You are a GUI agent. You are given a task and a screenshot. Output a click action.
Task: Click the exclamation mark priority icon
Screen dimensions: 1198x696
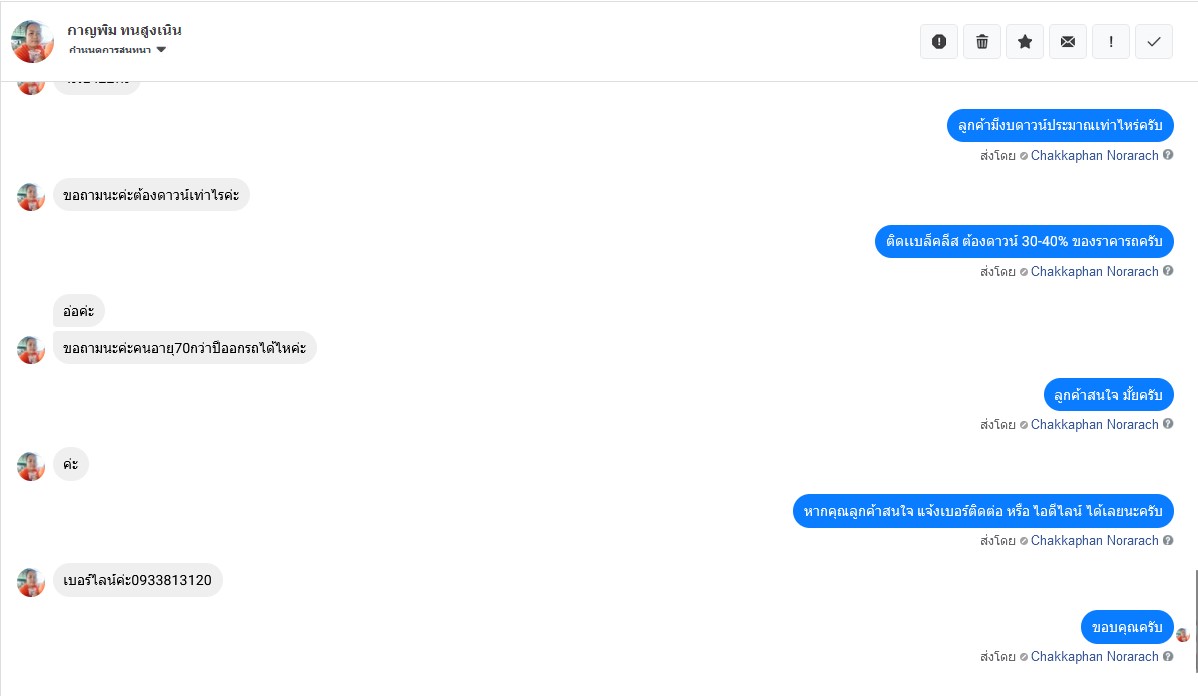pyautogui.click(x=1111, y=42)
